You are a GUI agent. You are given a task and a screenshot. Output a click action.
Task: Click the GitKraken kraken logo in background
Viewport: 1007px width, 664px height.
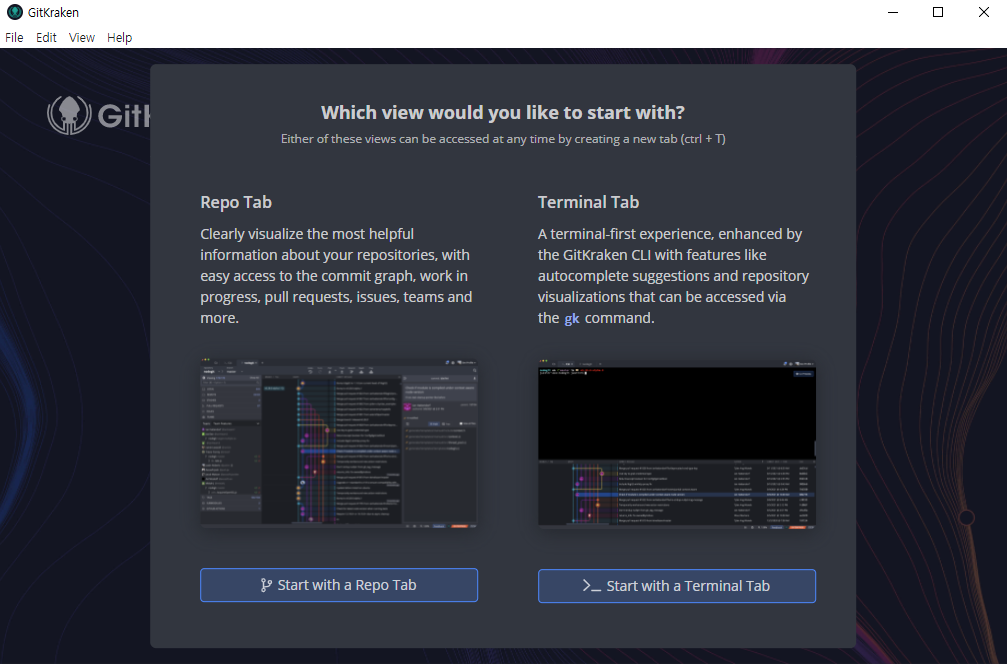coord(69,115)
